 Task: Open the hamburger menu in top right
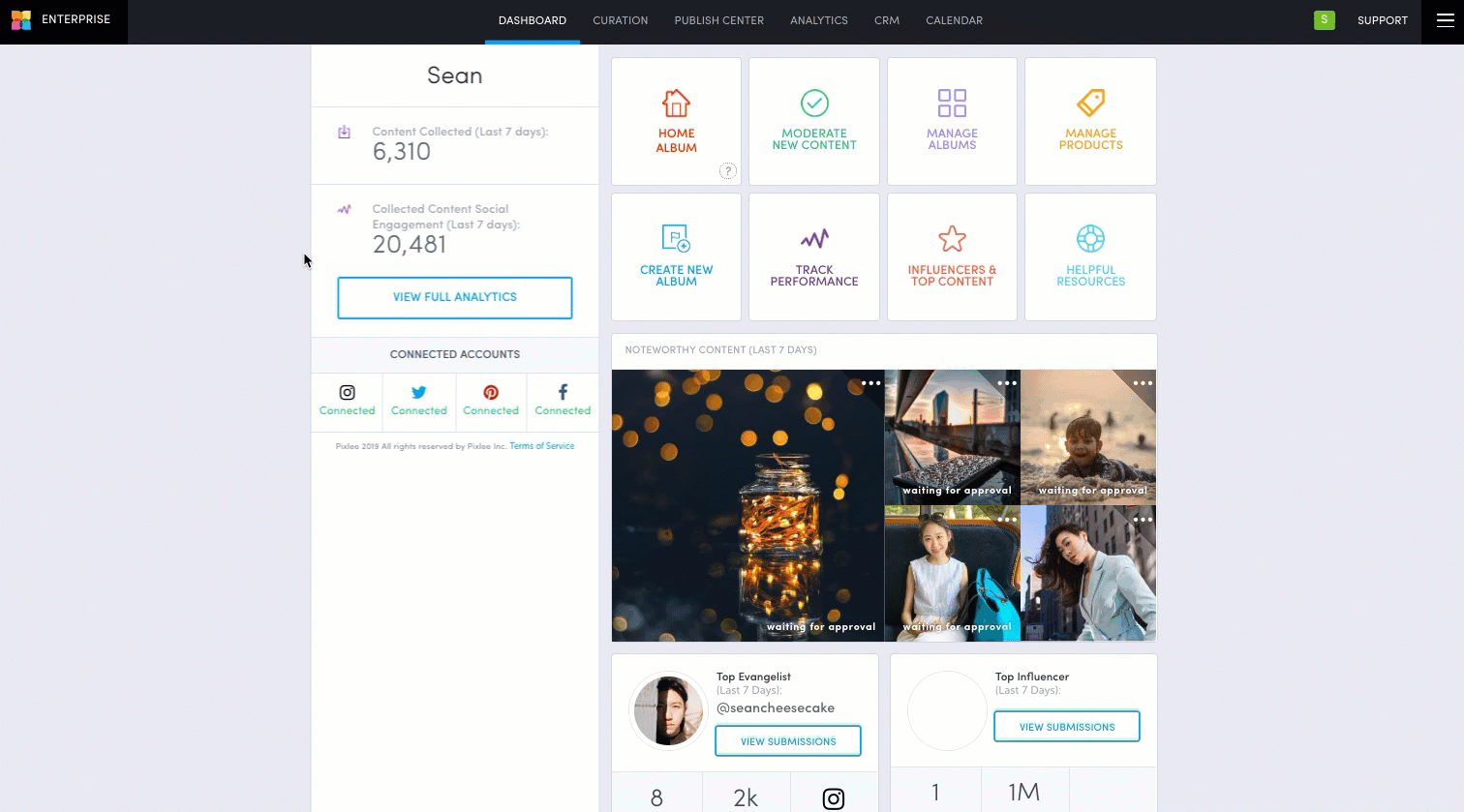point(1445,20)
